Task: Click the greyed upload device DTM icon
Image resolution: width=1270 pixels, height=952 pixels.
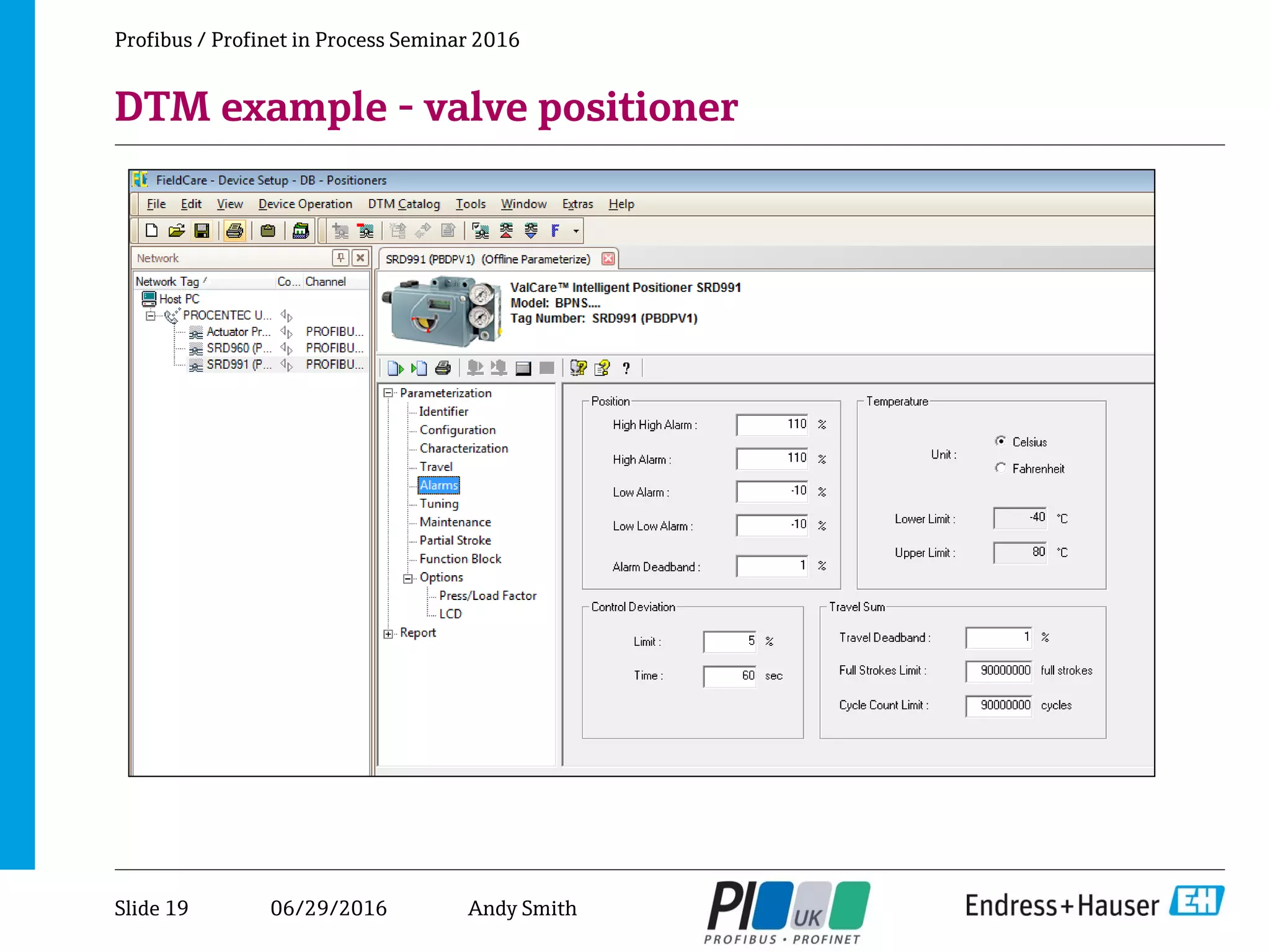Action: click(x=475, y=368)
